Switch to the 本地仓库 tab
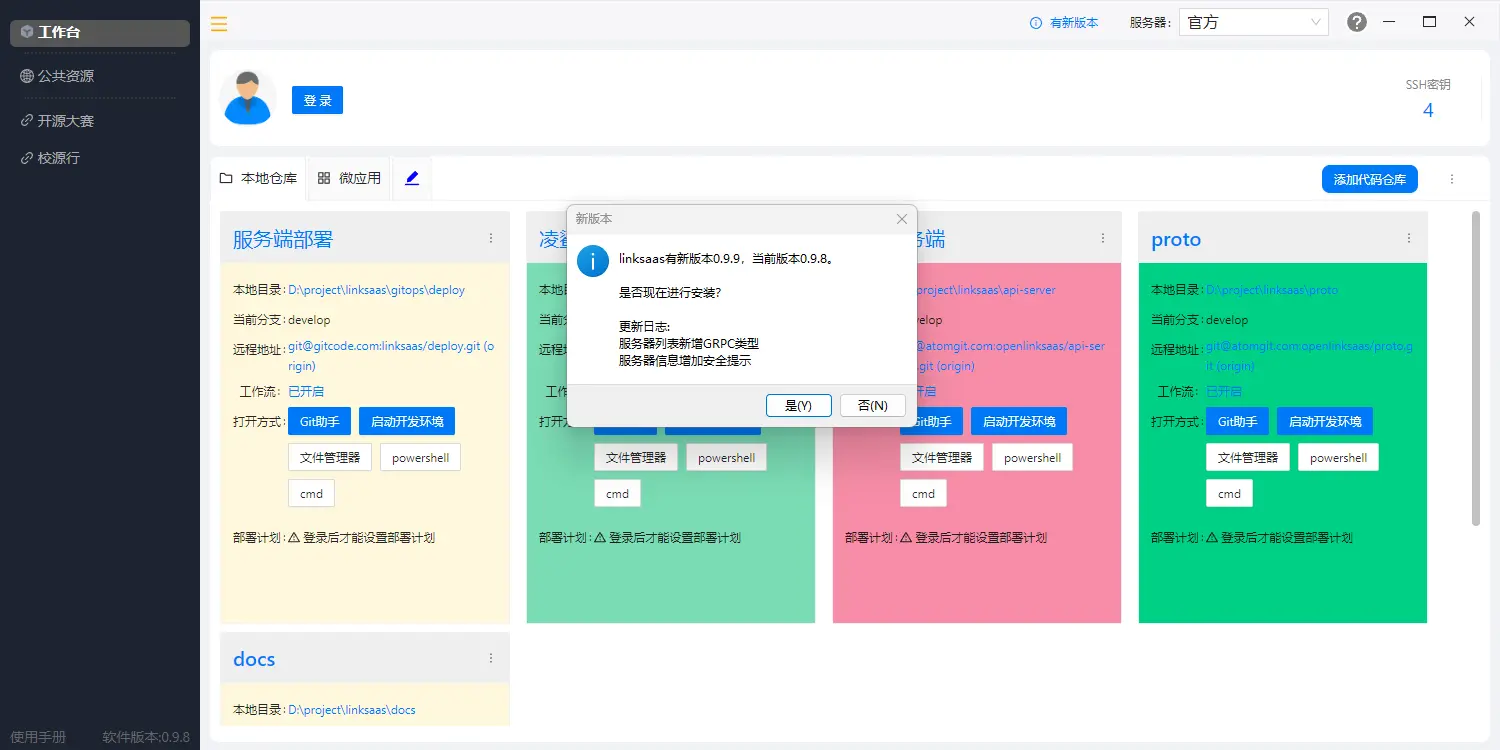Screen dimensions: 1500x750 click(x=258, y=178)
